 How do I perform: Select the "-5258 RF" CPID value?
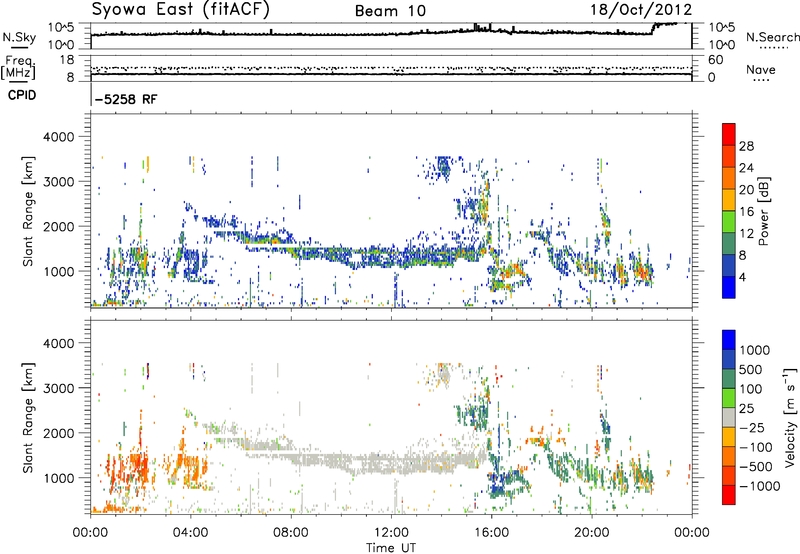(126, 99)
